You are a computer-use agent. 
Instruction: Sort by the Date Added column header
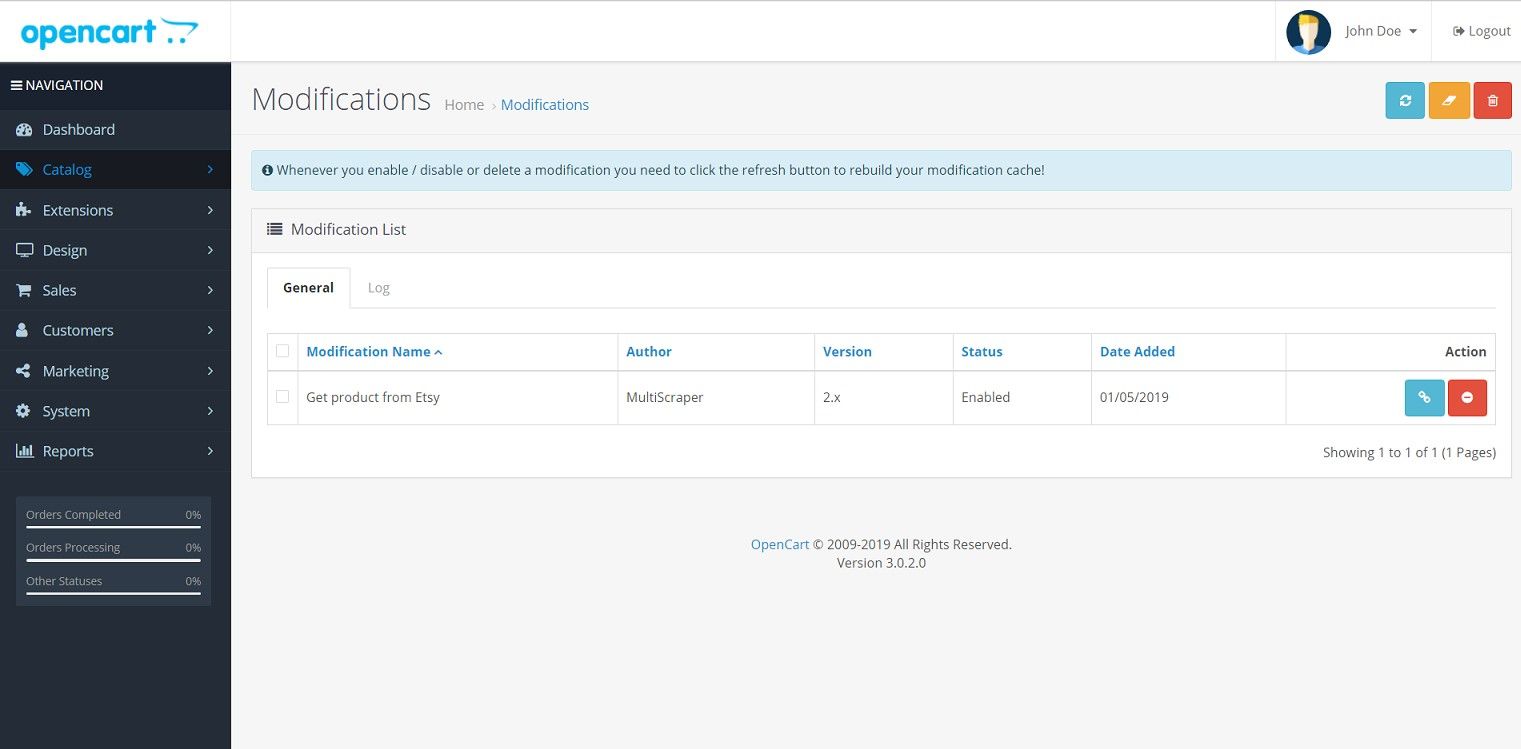1137,351
